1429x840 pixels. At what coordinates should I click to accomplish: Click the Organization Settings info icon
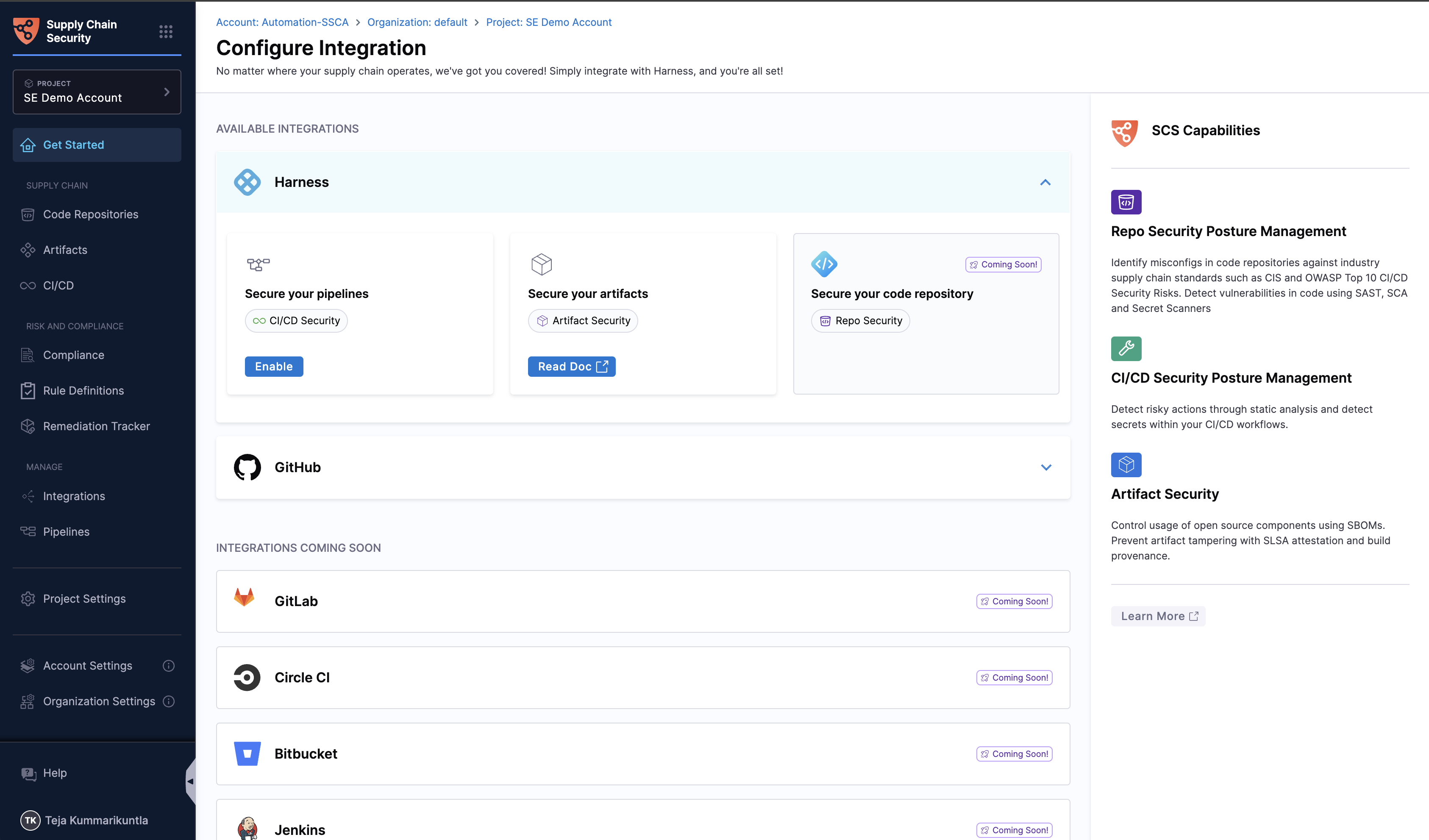[x=168, y=701]
